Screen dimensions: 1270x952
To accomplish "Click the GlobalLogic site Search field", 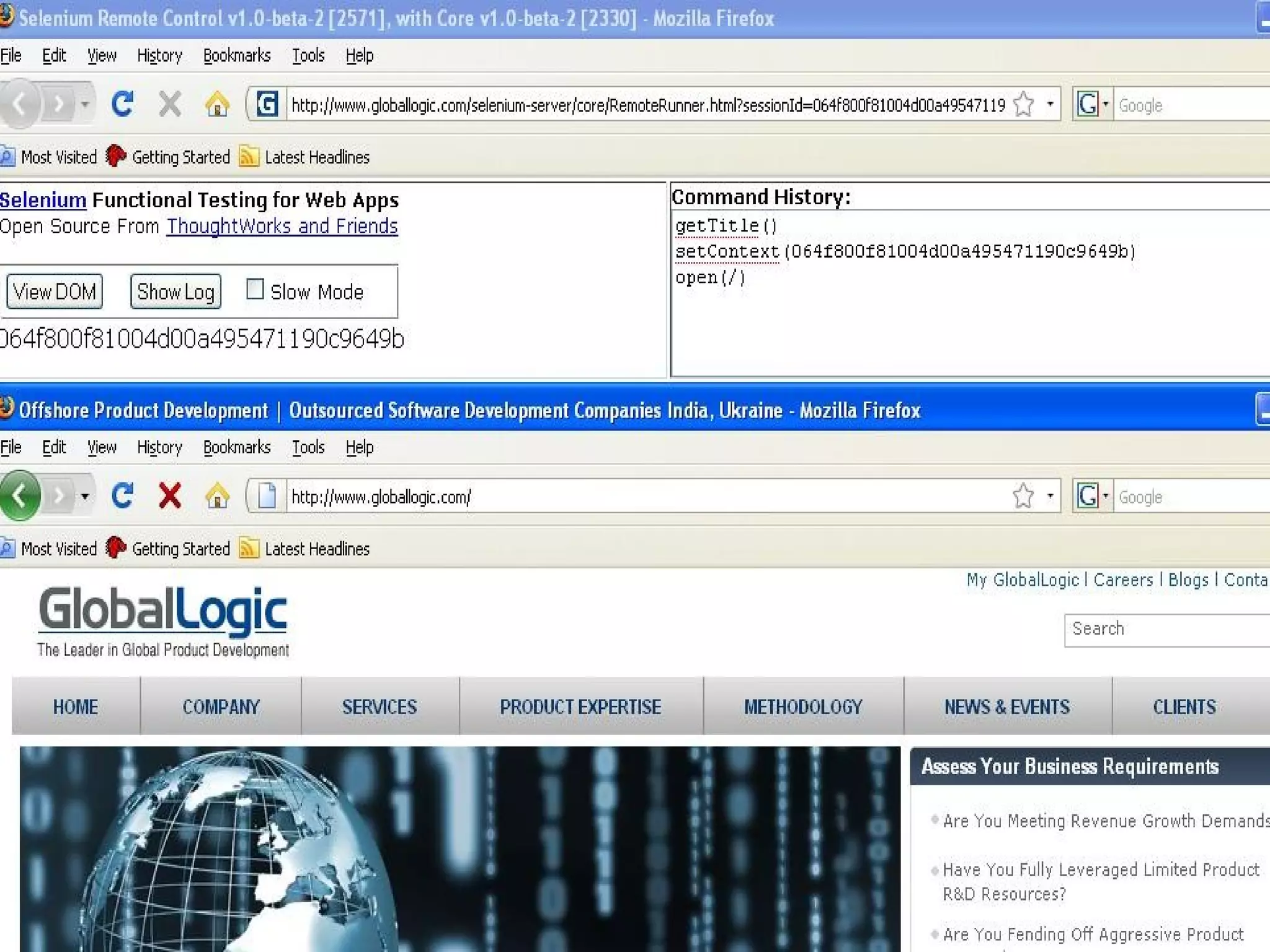I will (x=1166, y=629).
